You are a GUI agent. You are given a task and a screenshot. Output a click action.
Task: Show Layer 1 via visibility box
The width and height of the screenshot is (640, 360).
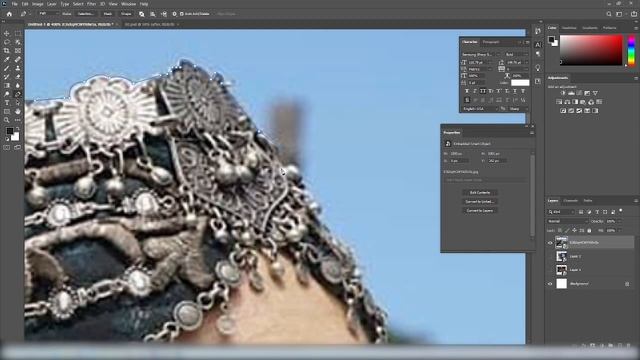(x=550, y=270)
